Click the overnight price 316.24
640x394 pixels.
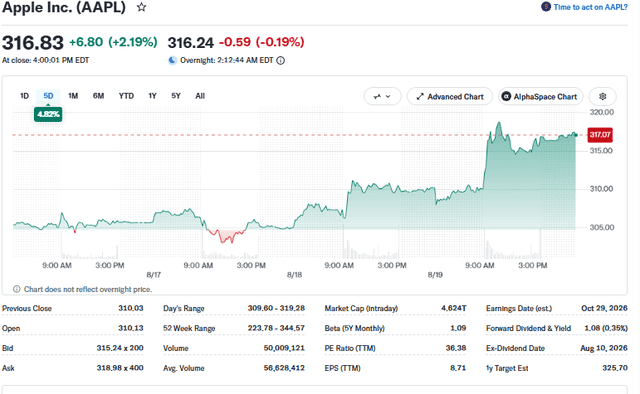pos(191,43)
